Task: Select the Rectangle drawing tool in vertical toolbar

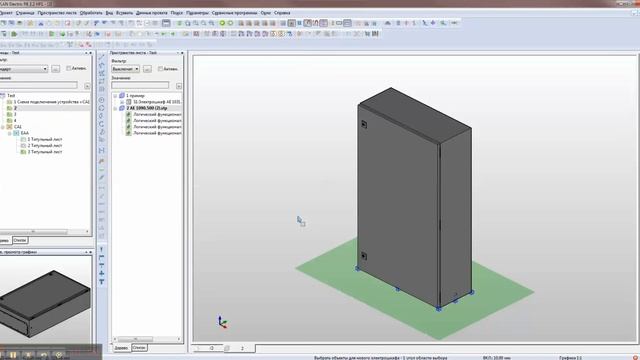Action: click(x=102, y=81)
